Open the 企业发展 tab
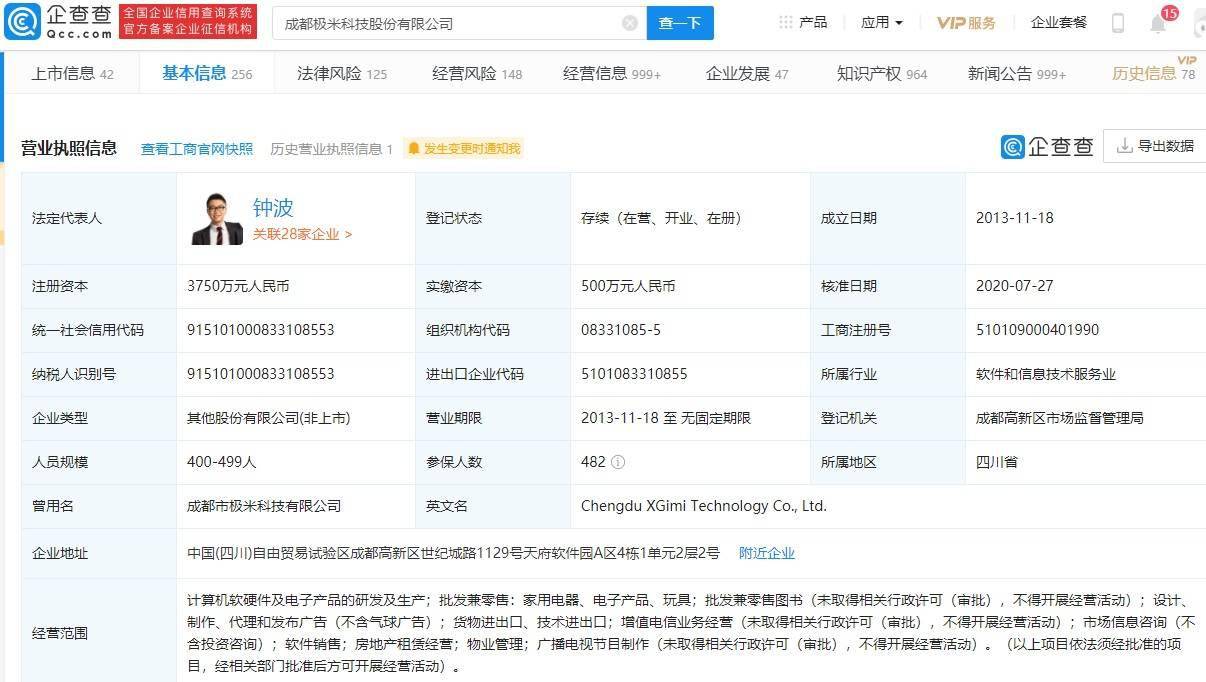 [747, 73]
